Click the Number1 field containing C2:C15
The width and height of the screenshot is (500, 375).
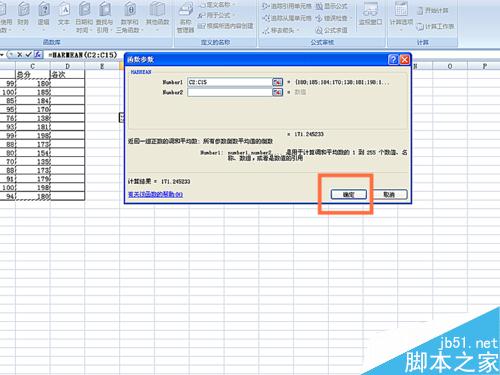coord(230,82)
